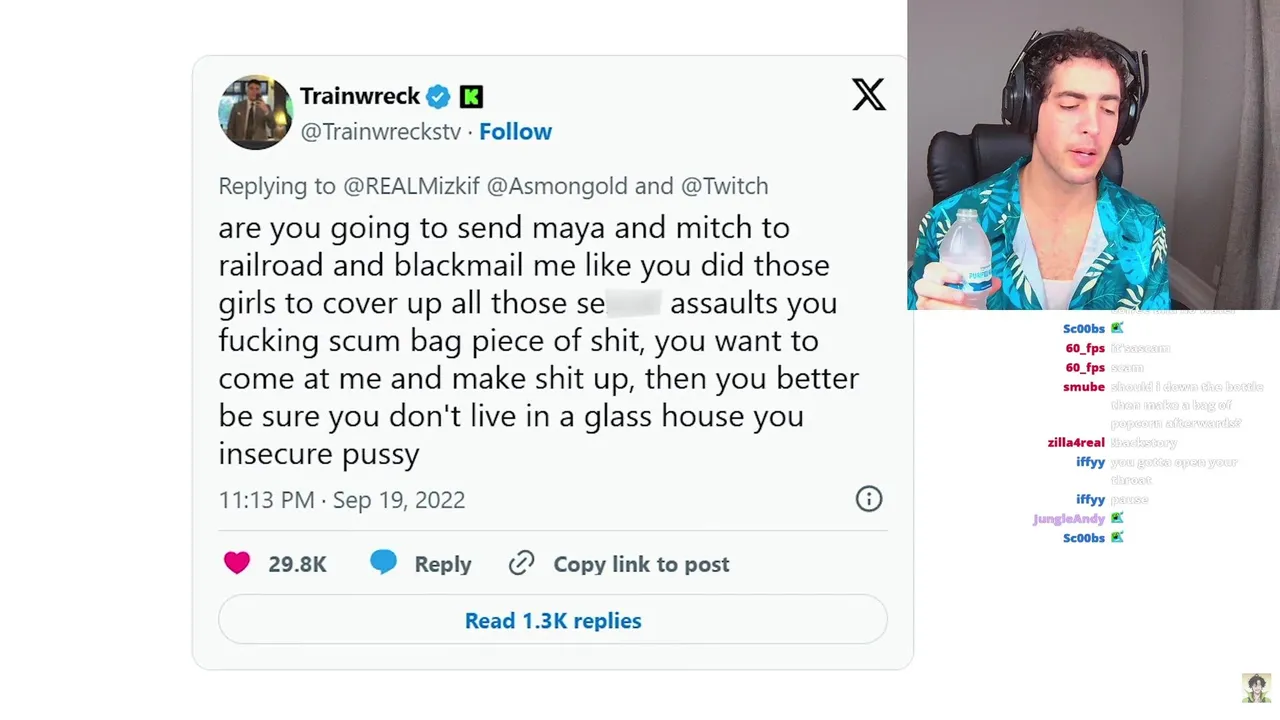Click the zilla4real chat username
1280x720 pixels.
click(1076, 443)
